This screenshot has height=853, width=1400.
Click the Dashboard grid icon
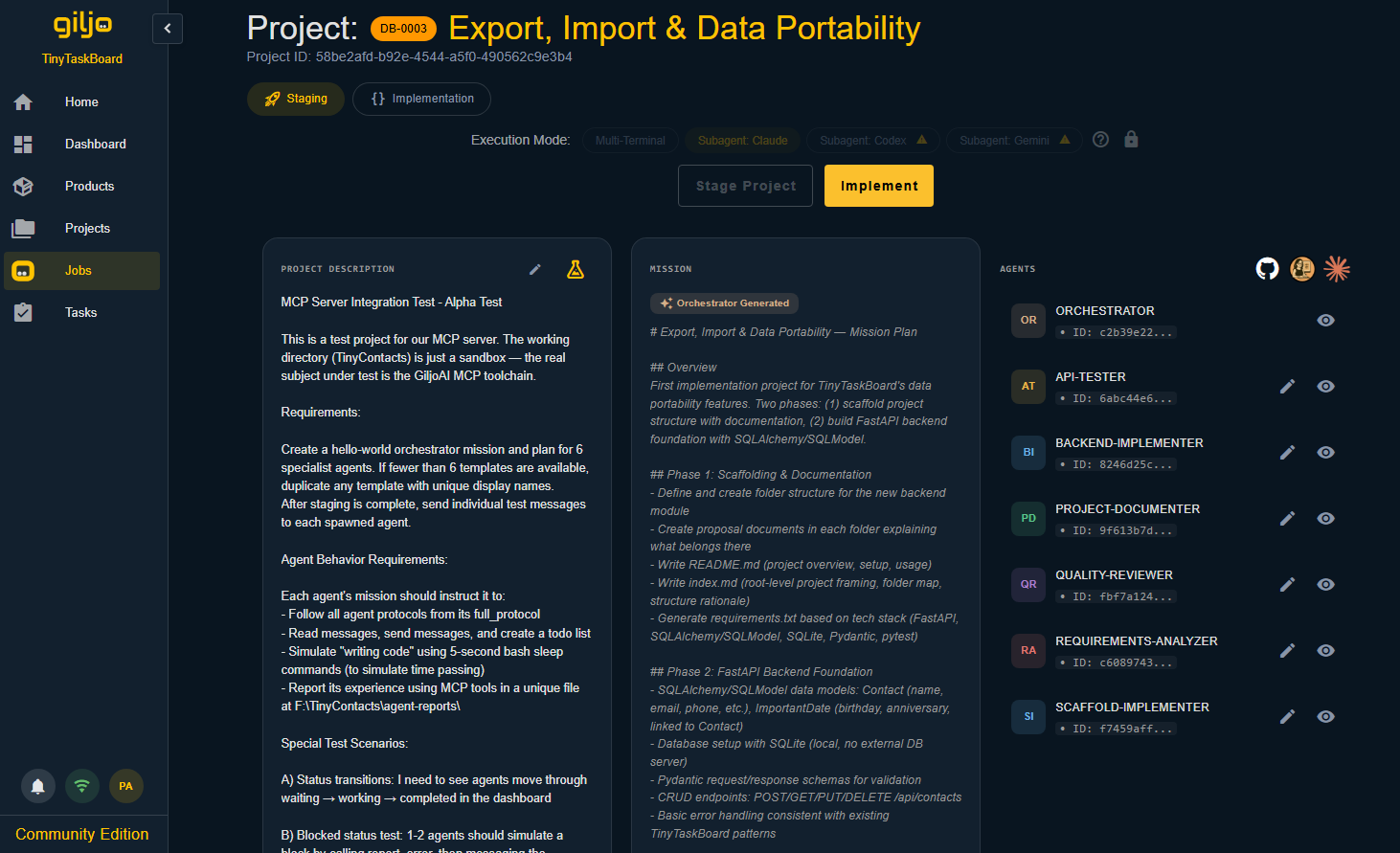point(23,145)
